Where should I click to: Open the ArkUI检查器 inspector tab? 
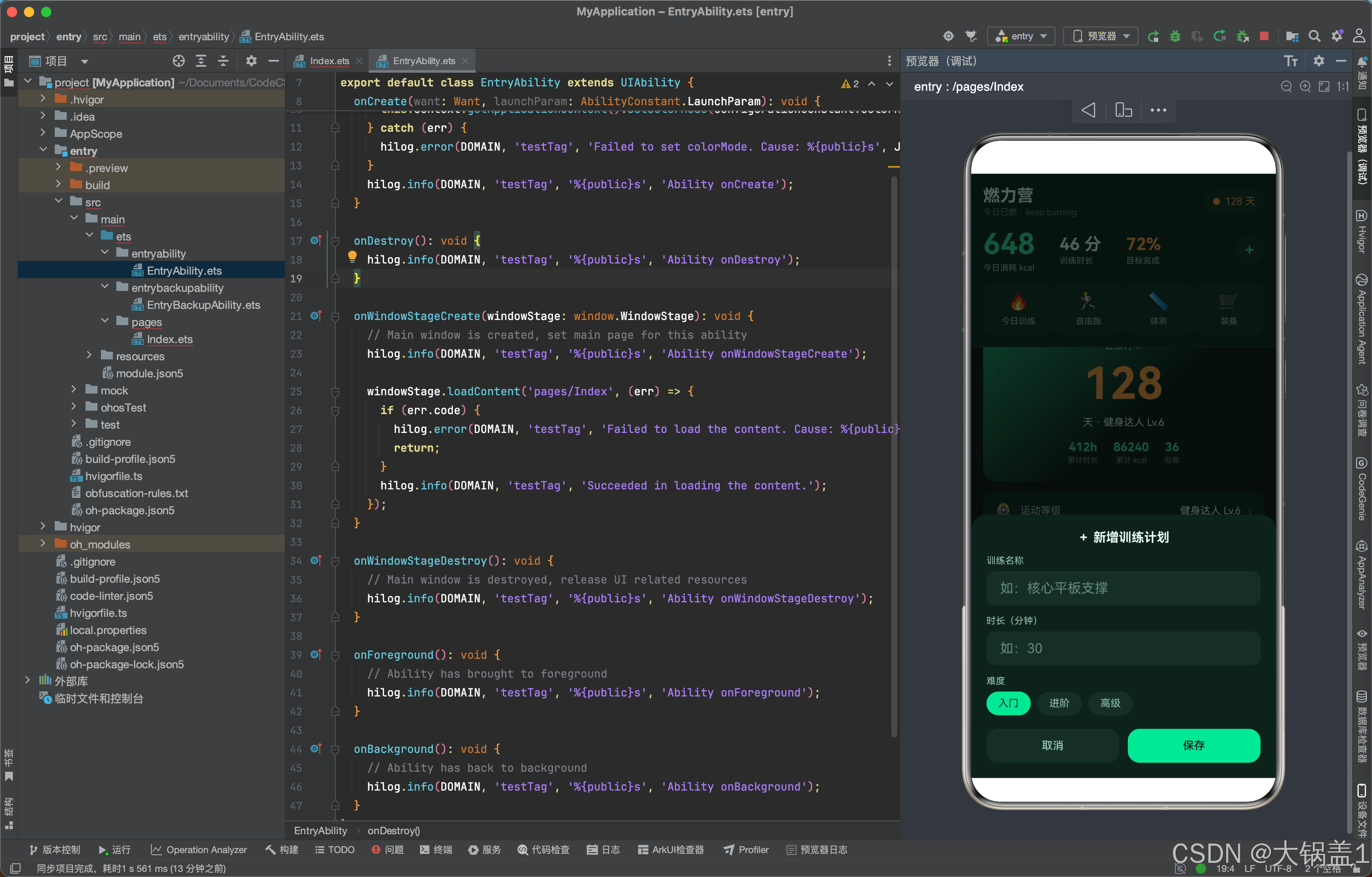[671, 850]
